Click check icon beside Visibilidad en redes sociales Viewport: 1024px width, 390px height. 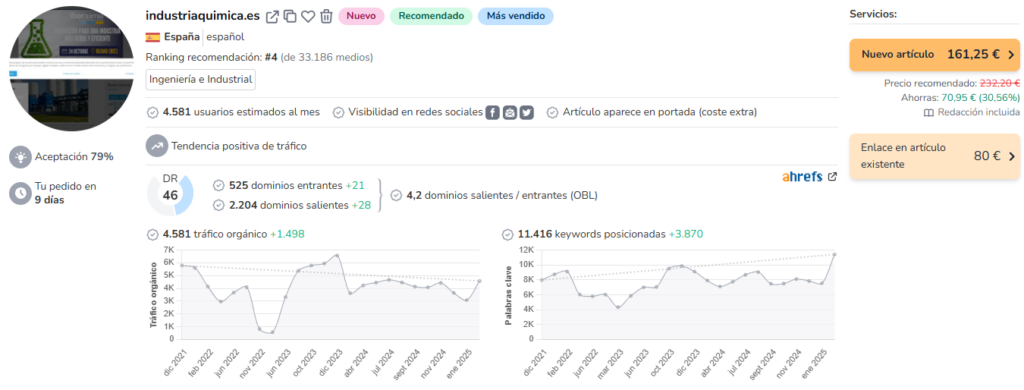(x=338, y=112)
